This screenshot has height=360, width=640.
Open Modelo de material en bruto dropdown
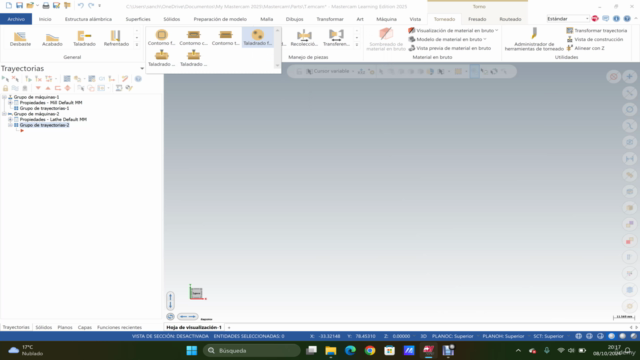coord(447,39)
